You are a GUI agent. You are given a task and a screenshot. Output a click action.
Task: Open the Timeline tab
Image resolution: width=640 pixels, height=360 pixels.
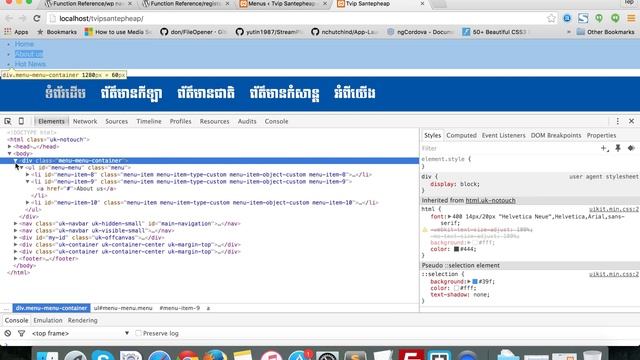point(149,121)
